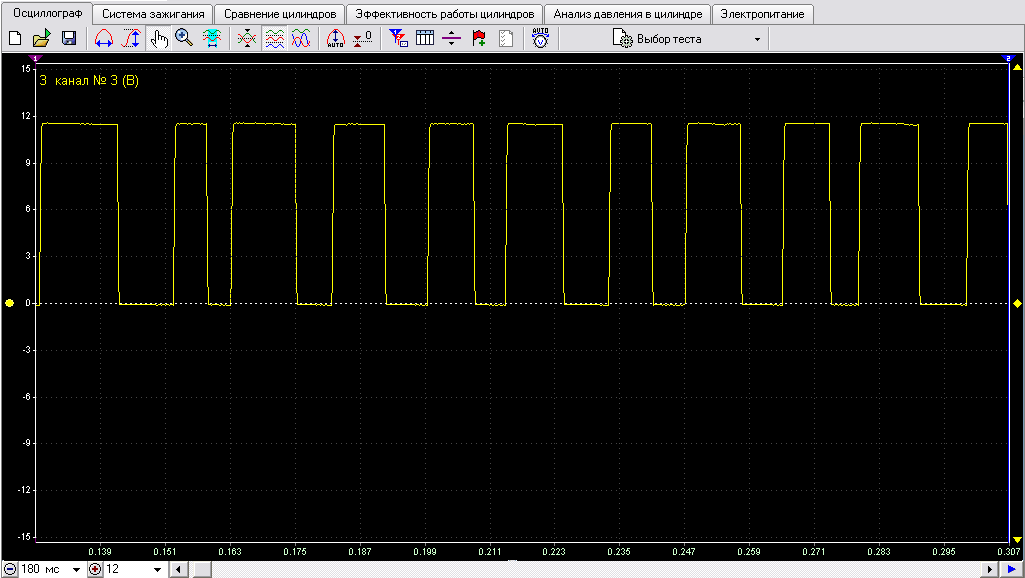The image size is (1025, 578).
Task: Select the Анализ давления в цилиндре tab
Action: pos(628,14)
